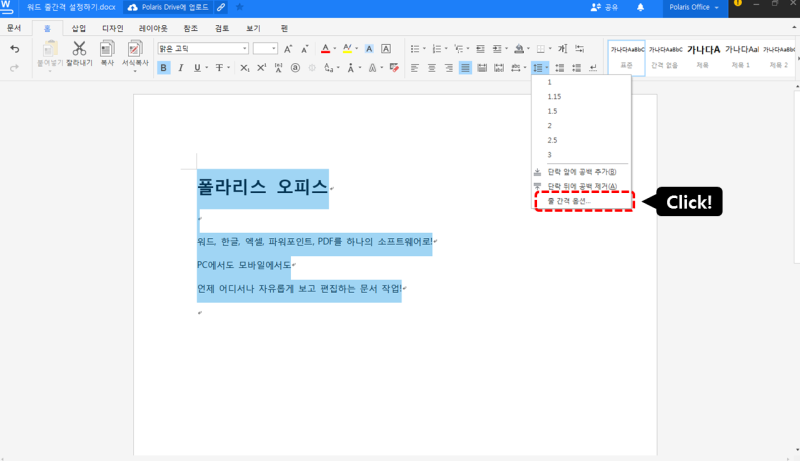Open the 보기 ribbon tab
800x461 pixels.
253,29
